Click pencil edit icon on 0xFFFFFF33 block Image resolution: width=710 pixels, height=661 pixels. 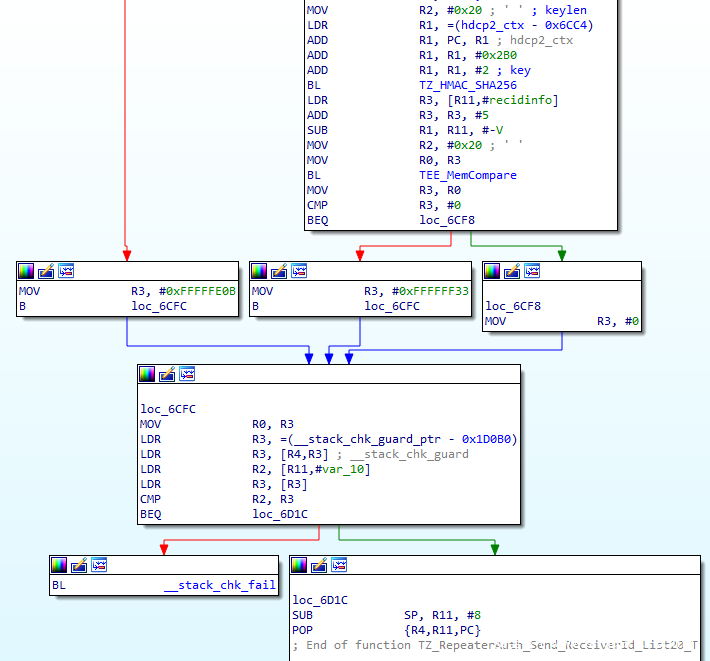click(279, 271)
